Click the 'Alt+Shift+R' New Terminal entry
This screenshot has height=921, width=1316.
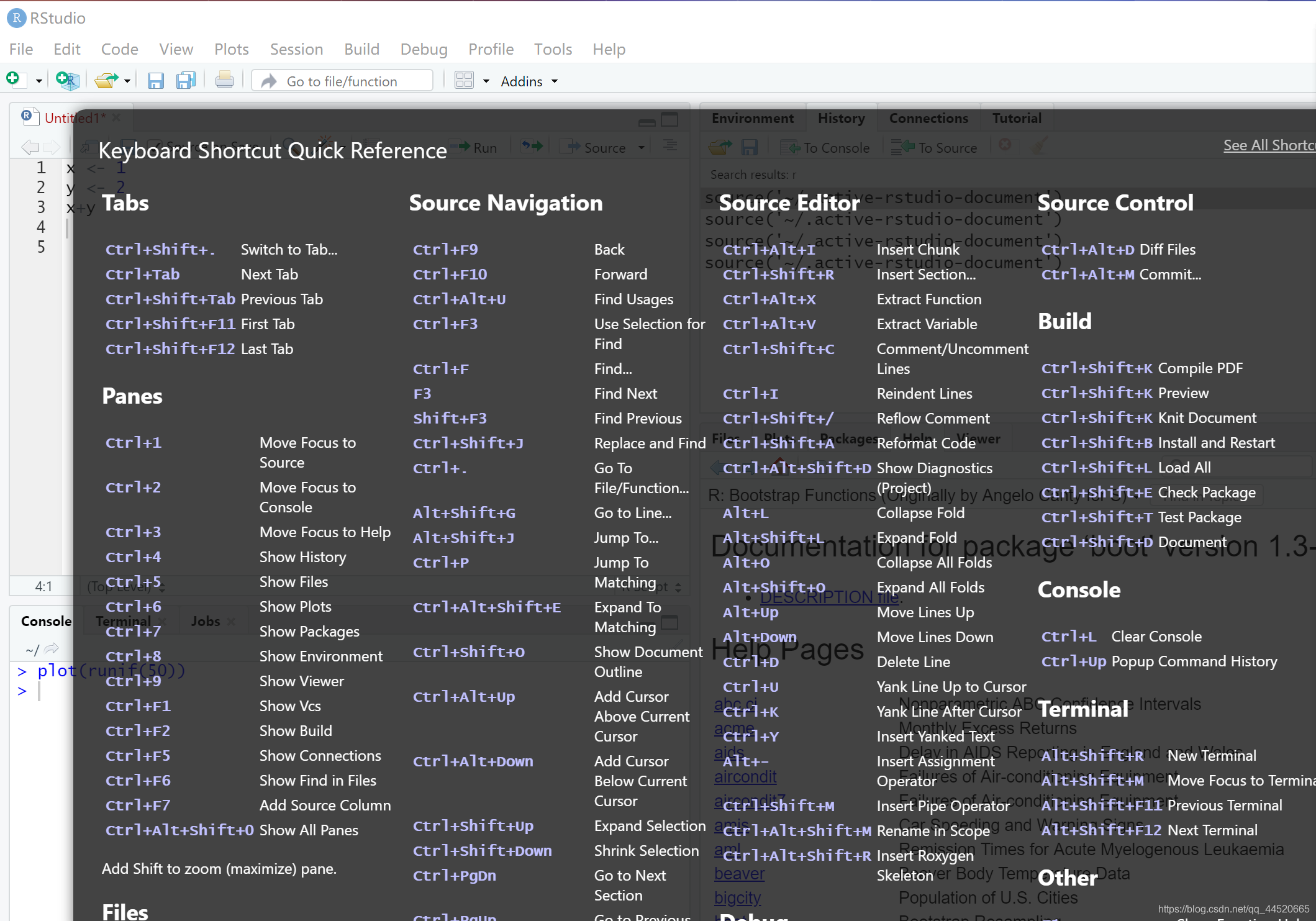point(1148,756)
